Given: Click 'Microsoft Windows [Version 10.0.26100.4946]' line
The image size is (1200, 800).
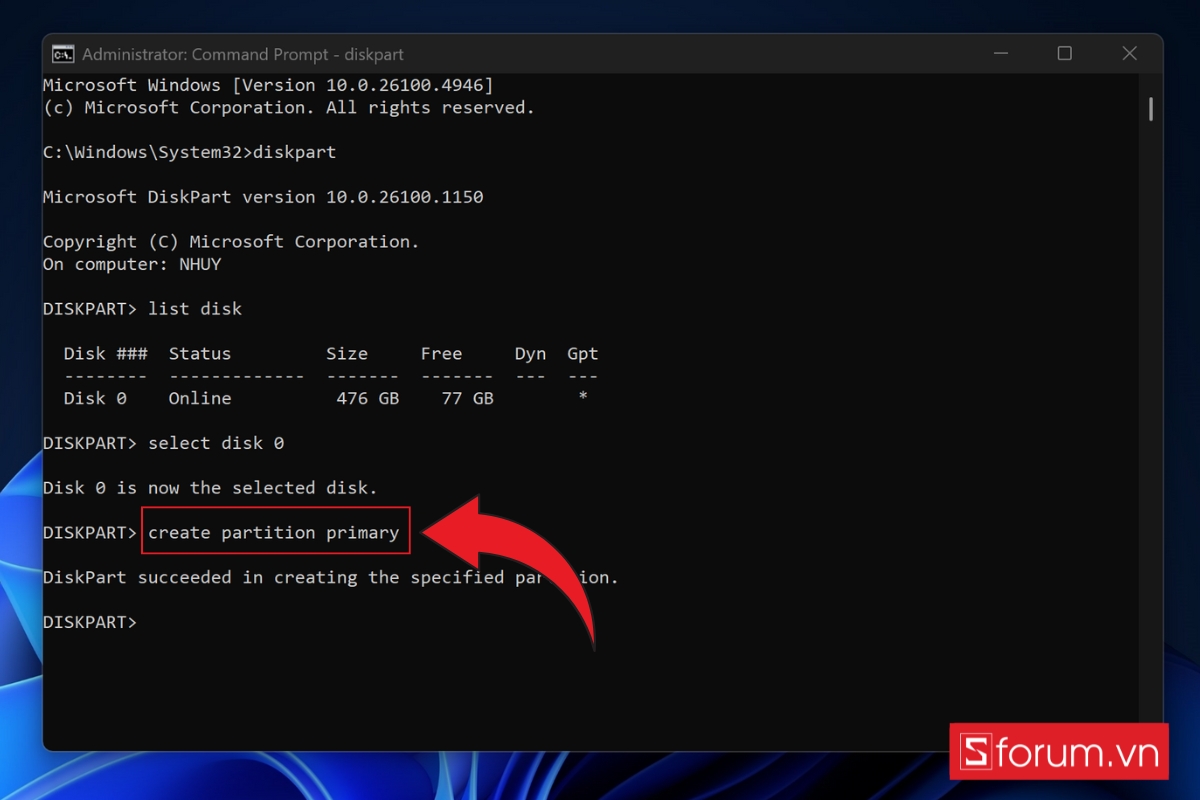Looking at the screenshot, I should pyautogui.click(x=268, y=85).
